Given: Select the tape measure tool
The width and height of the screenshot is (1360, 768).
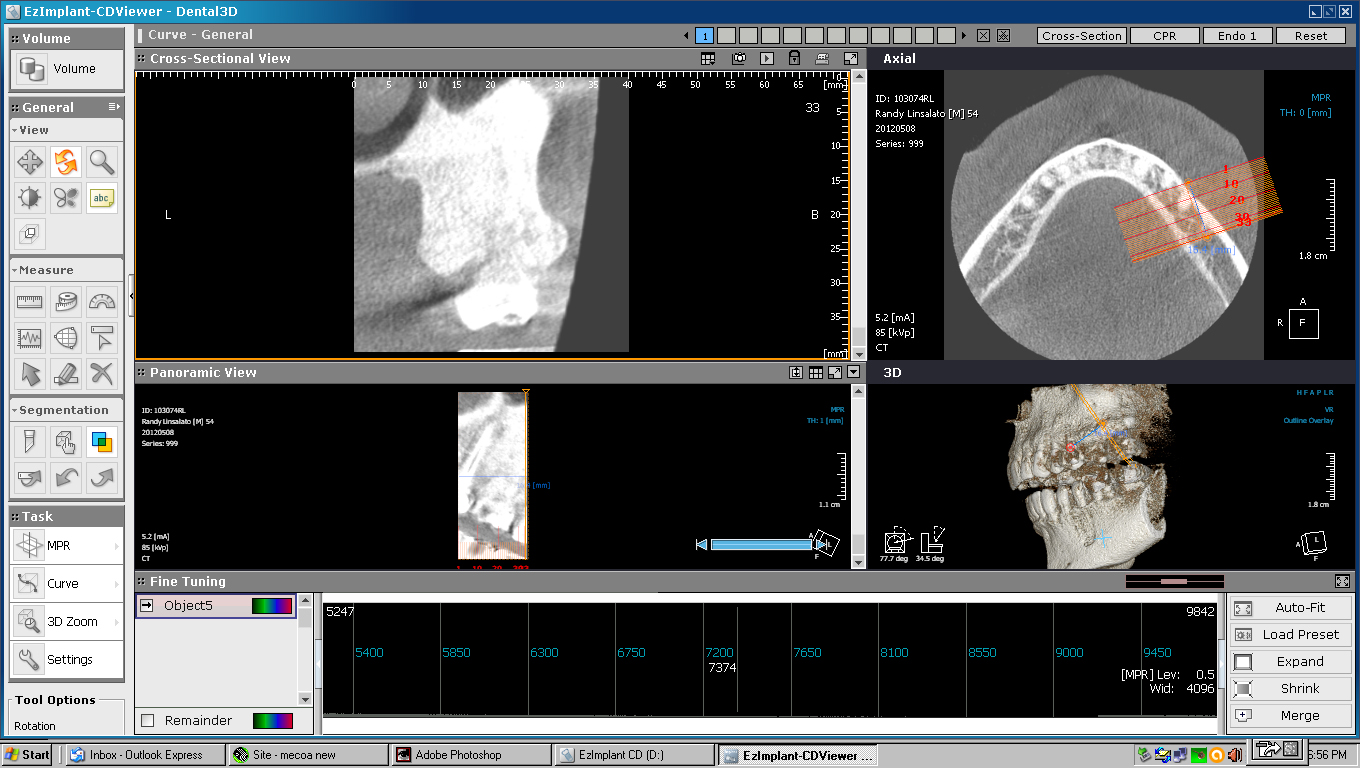Looking at the screenshot, I should 66,301.
